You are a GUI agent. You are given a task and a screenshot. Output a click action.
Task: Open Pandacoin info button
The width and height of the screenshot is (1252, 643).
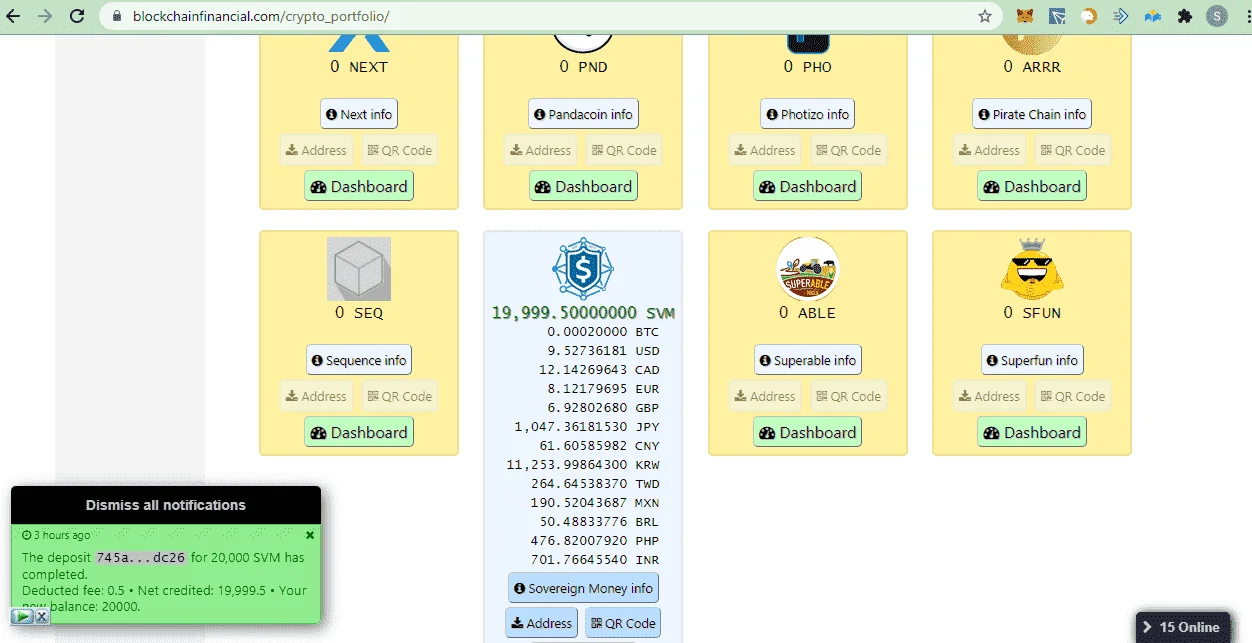click(583, 114)
